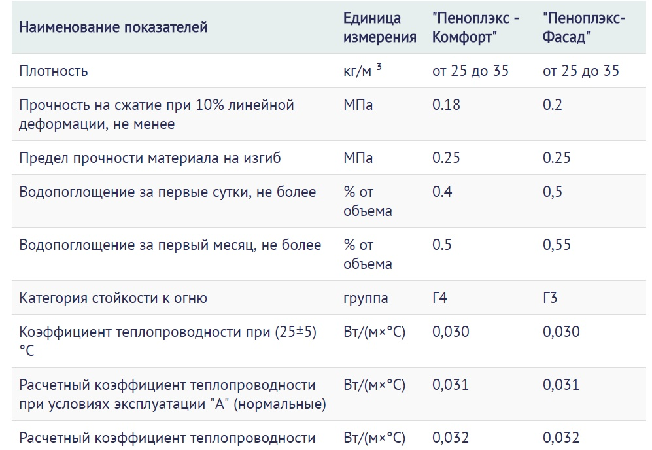The height and width of the screenshot is (450, 652).
Task: Click the 0,5 first-day absorption Фасад value
Action: pos(552,192)
